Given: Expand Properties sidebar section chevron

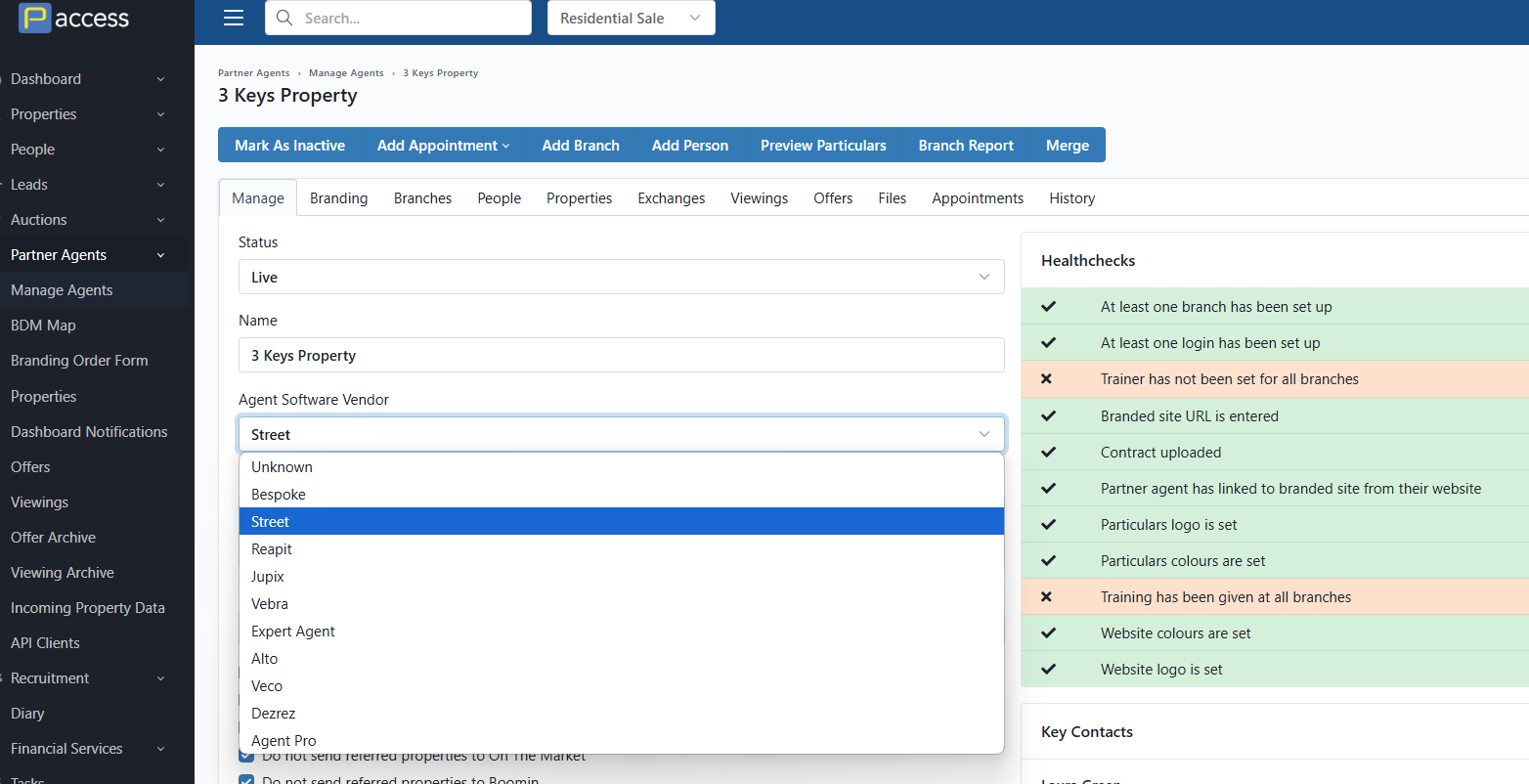Looking at the screenshot, I should [160, 114].
